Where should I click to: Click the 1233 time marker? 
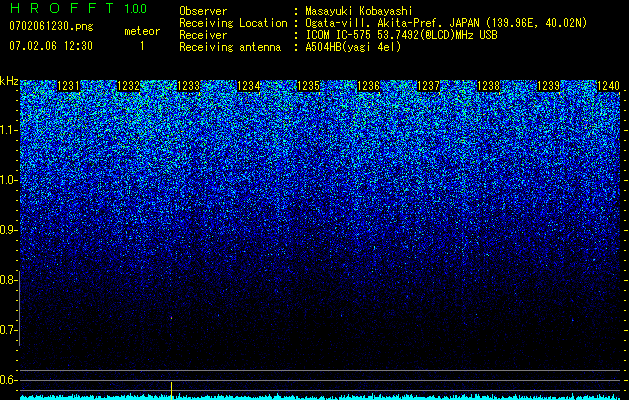(x=189, y=86)
